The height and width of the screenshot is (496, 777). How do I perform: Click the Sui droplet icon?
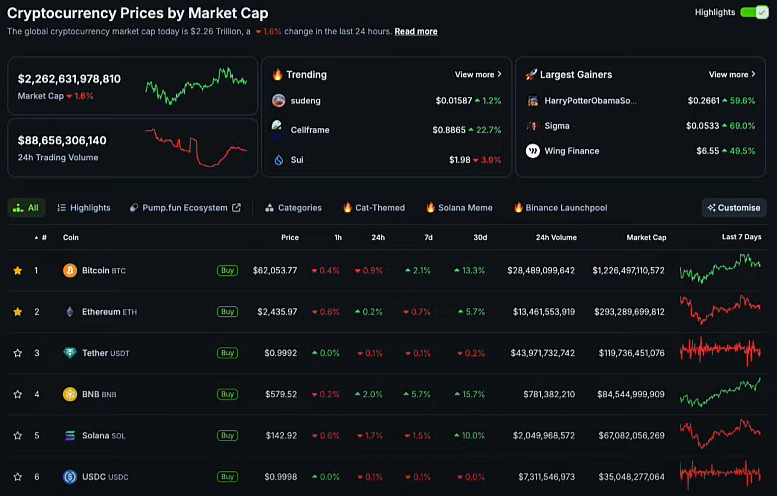278,160
